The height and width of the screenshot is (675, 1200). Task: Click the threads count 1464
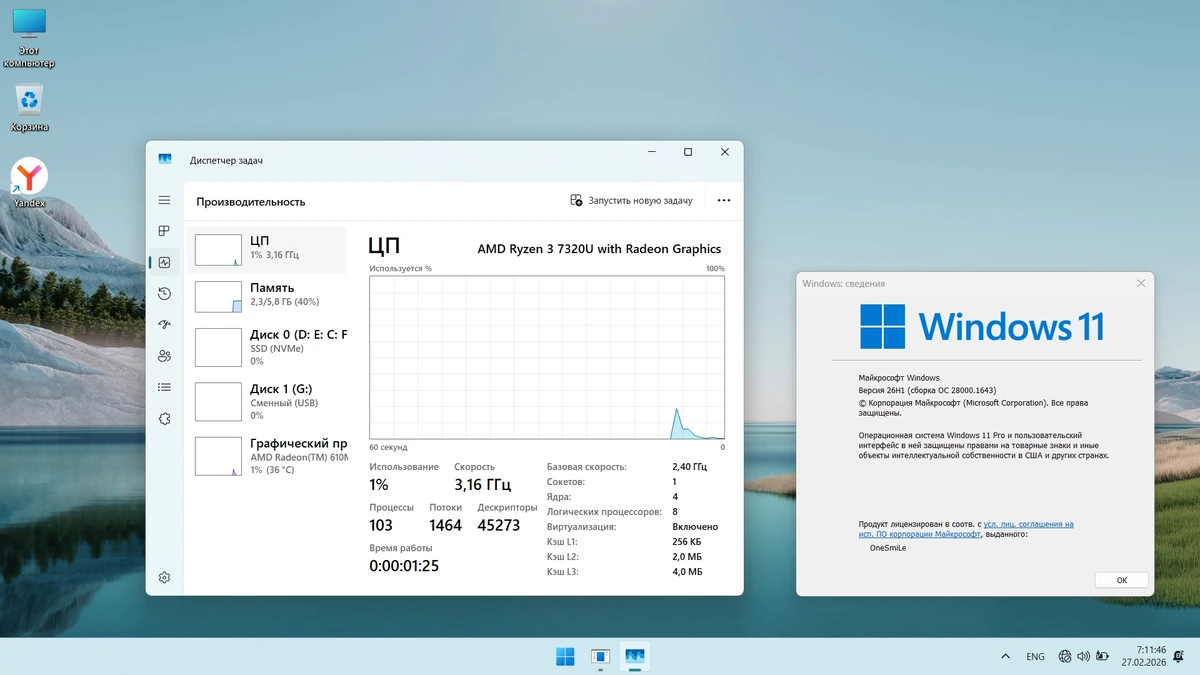click(x=446, y=525)
